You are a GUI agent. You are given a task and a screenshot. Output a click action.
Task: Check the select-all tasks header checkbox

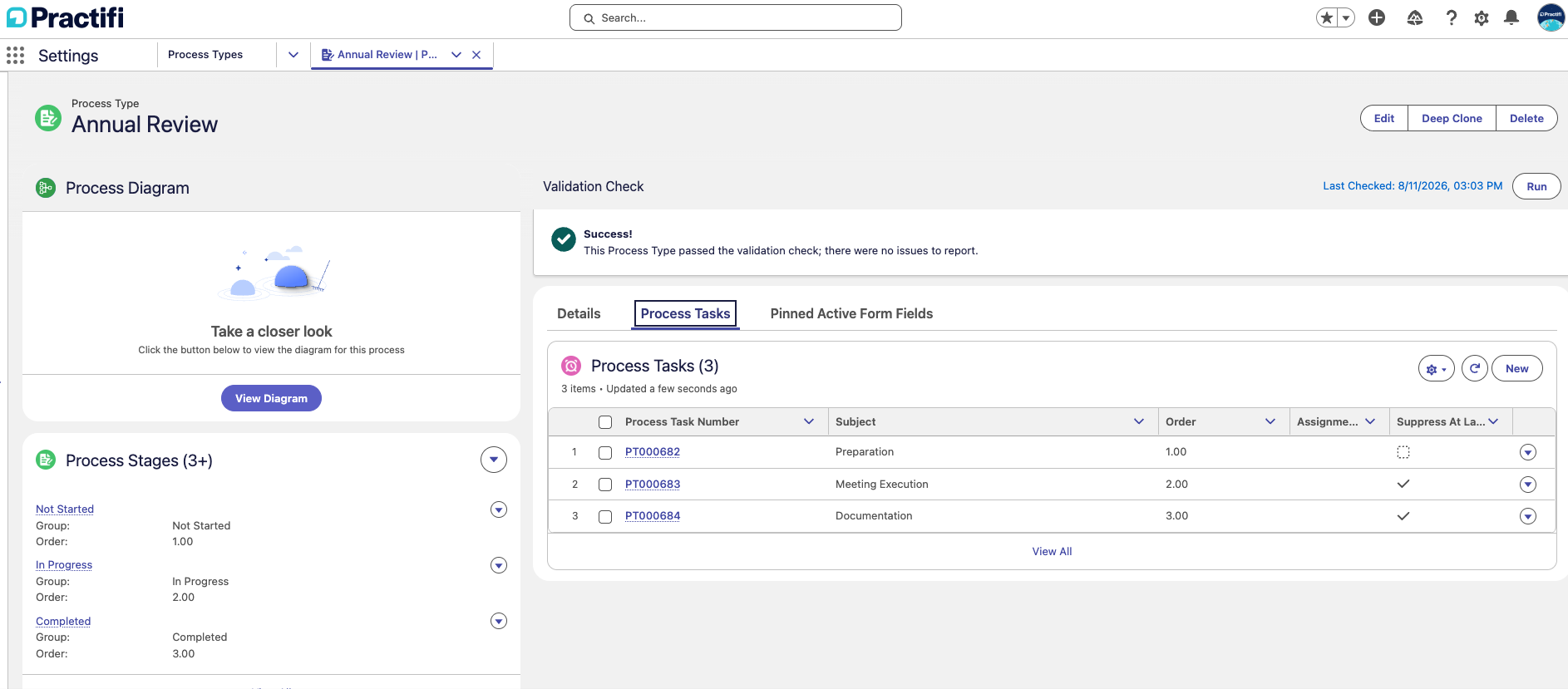[605, 422]
